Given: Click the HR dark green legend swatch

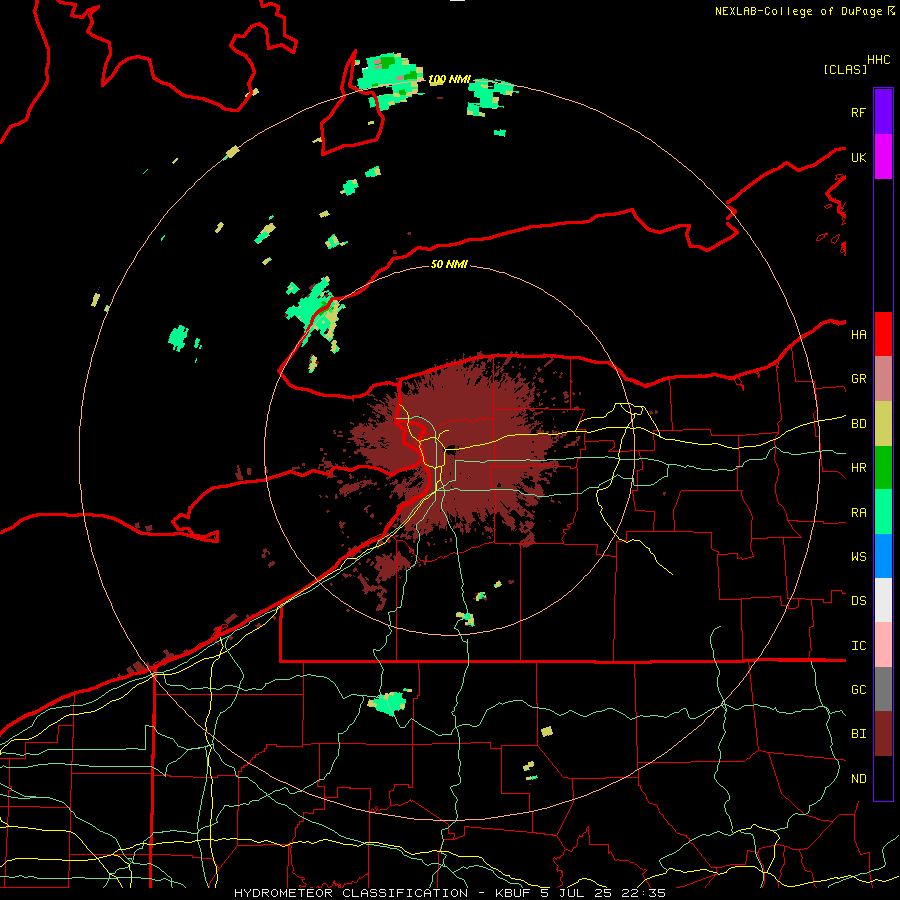Looking at the screenshot, I should tap(883, 468).
